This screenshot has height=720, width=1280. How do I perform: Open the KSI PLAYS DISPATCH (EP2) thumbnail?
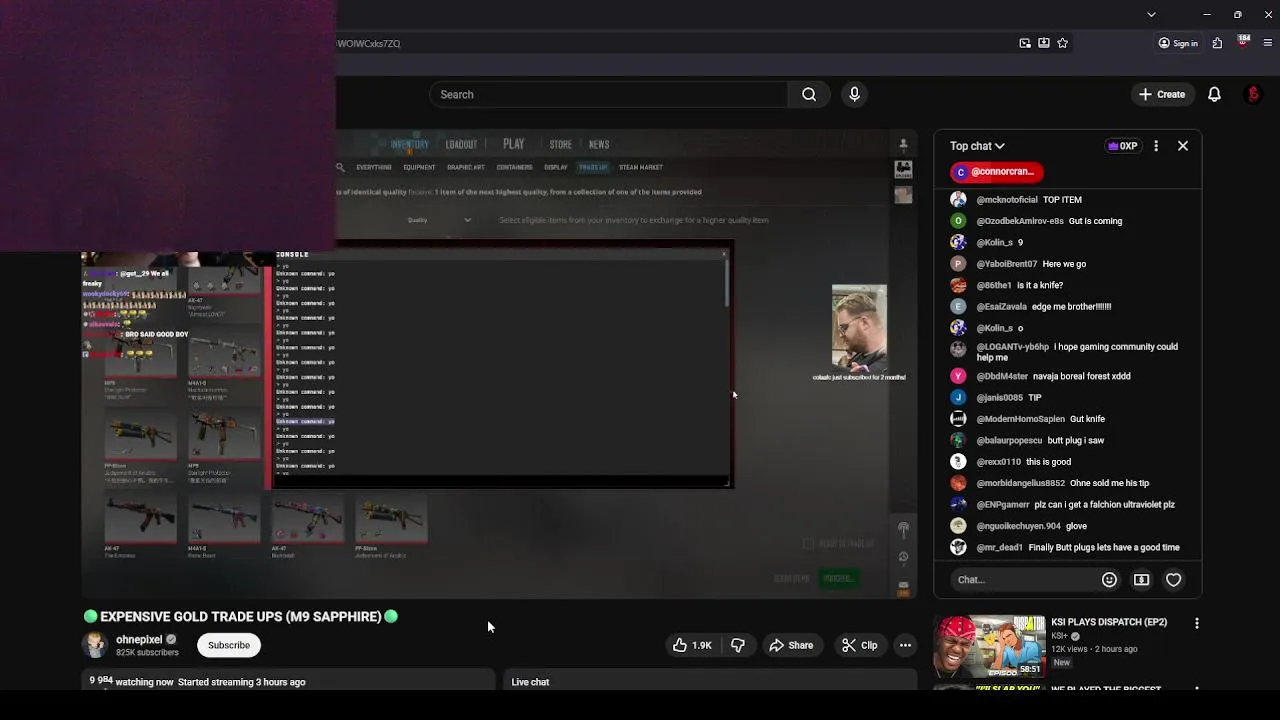(990, 647)
